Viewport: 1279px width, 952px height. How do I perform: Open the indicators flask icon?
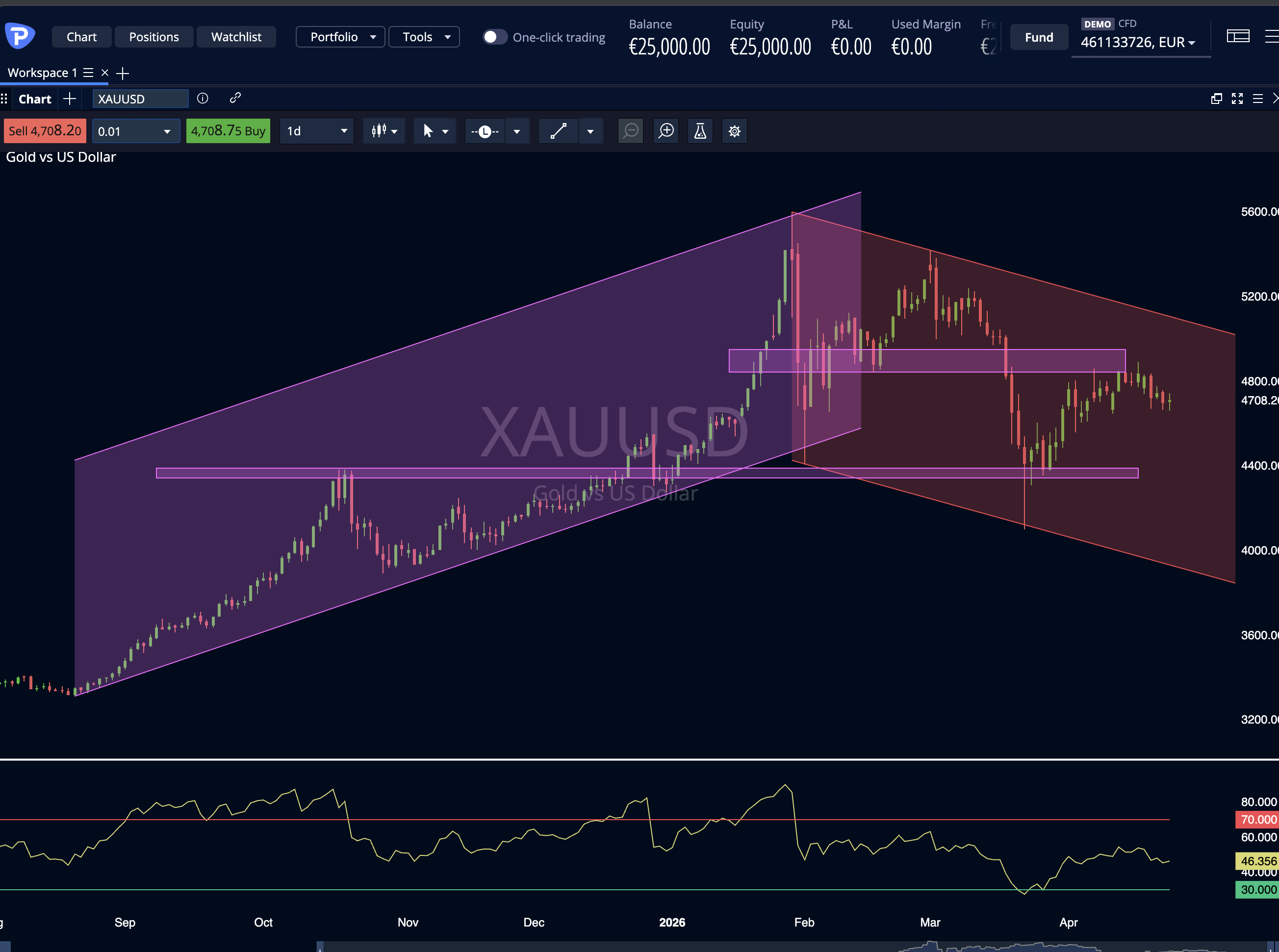(700, 131)
